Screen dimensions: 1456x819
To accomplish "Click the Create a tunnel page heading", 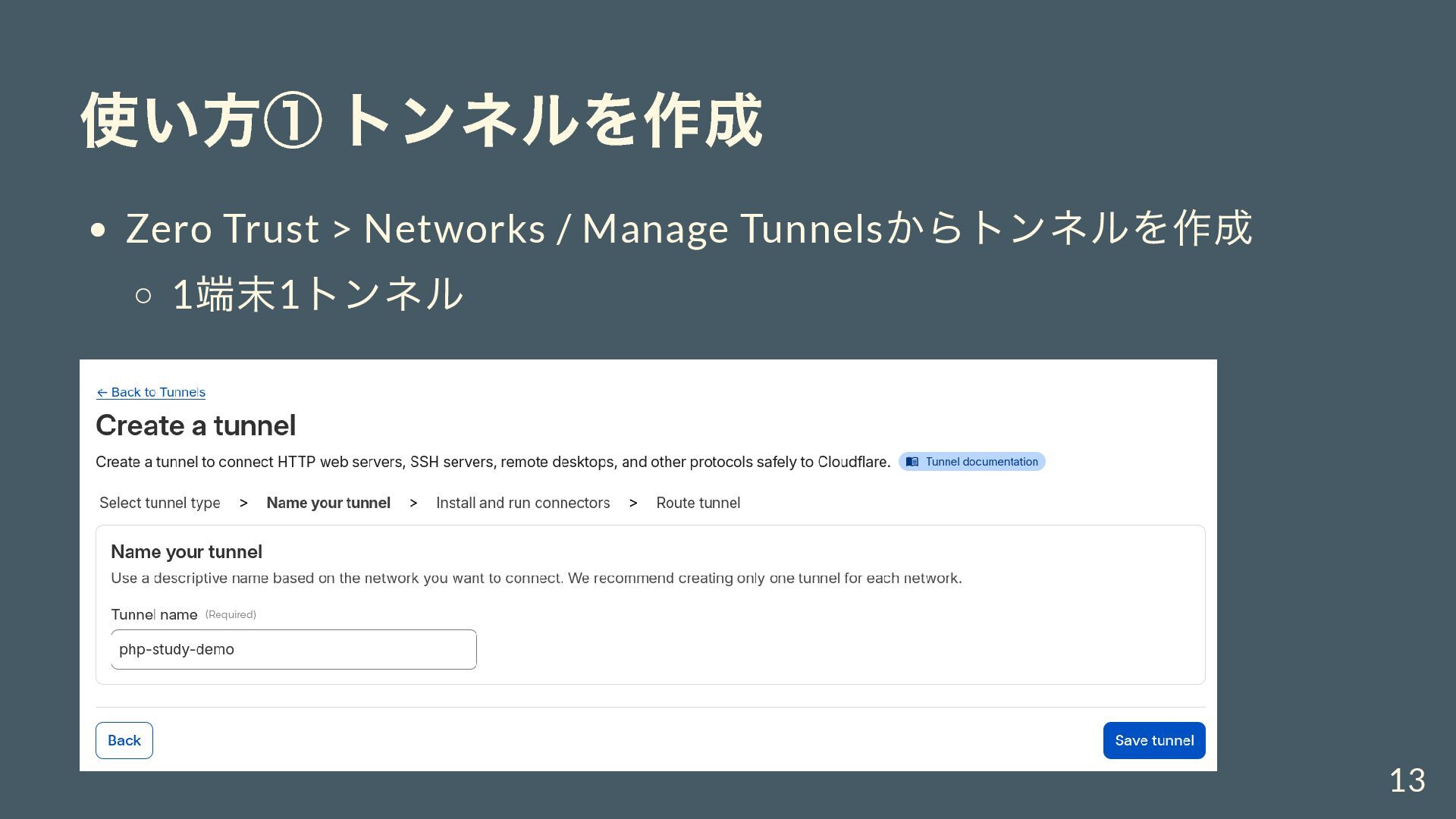I will click(196, 425).
